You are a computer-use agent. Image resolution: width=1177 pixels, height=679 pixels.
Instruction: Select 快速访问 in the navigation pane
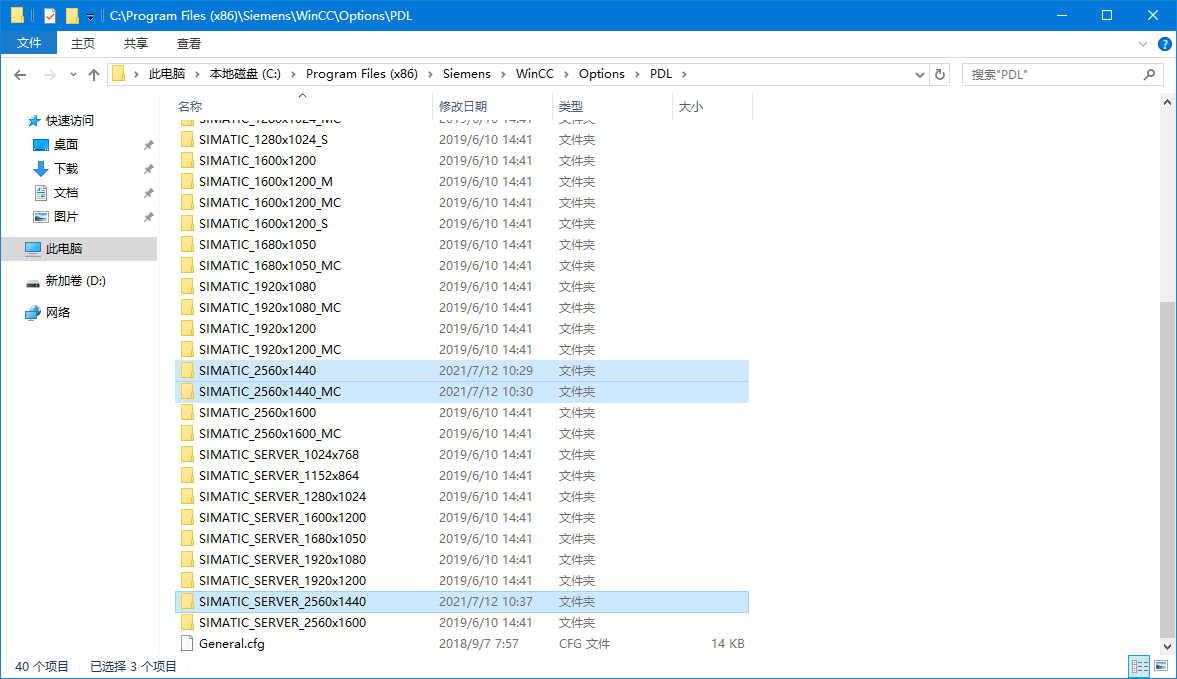click(x=69, y=120)
